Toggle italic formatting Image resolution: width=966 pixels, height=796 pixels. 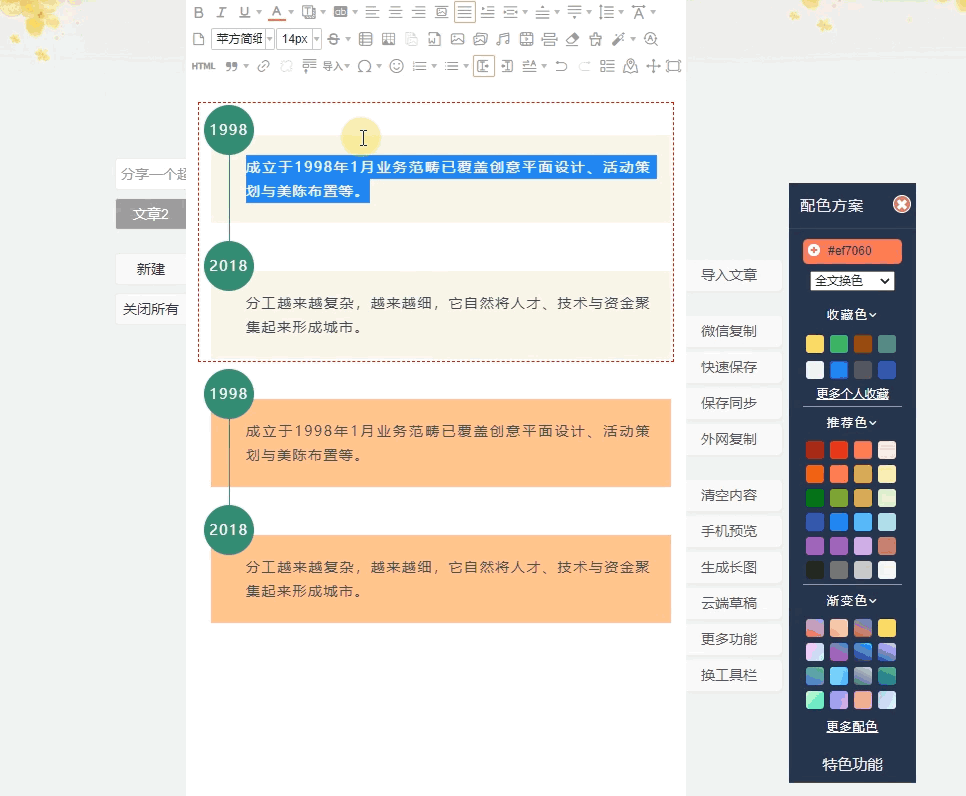pyautogui.click(x=221, y=12)
